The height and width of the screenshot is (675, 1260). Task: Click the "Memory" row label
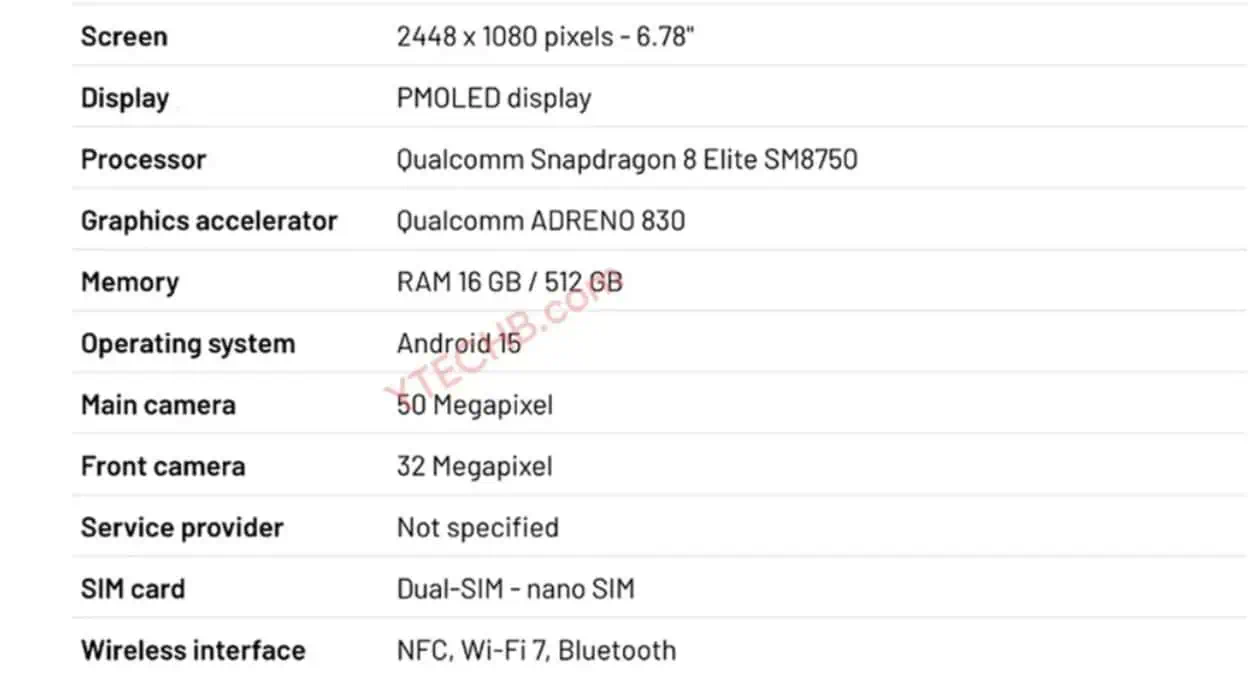[x=129, y=282]
